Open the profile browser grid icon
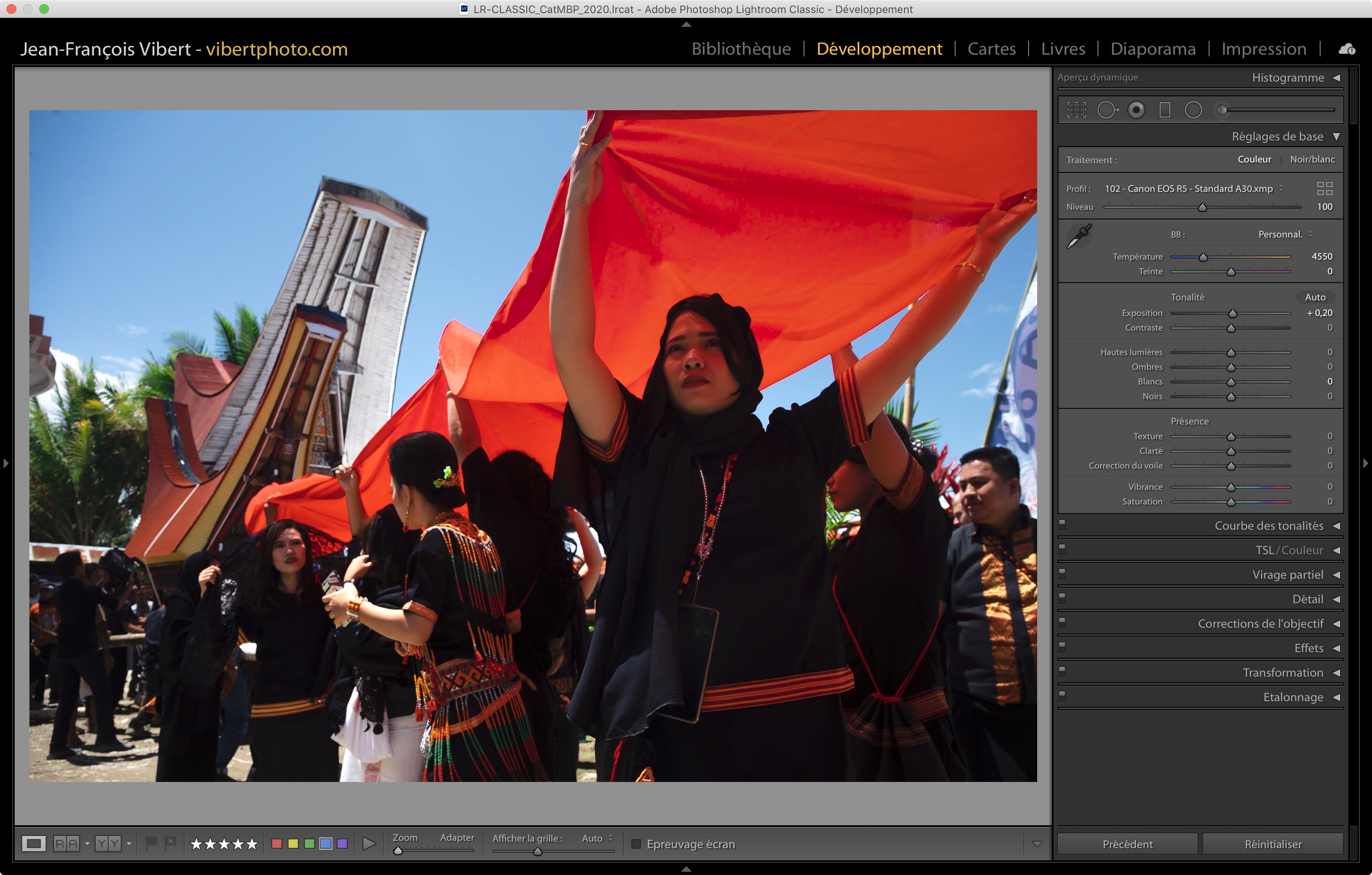The image size is (1372, 875). tap(1325, 189)
